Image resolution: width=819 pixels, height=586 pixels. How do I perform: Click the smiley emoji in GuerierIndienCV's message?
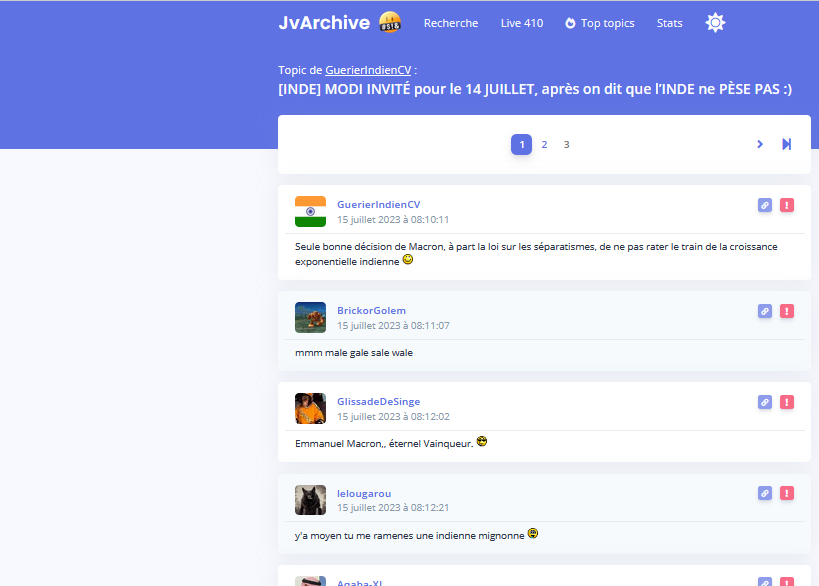pyautogui.click(x=408, y=259)
